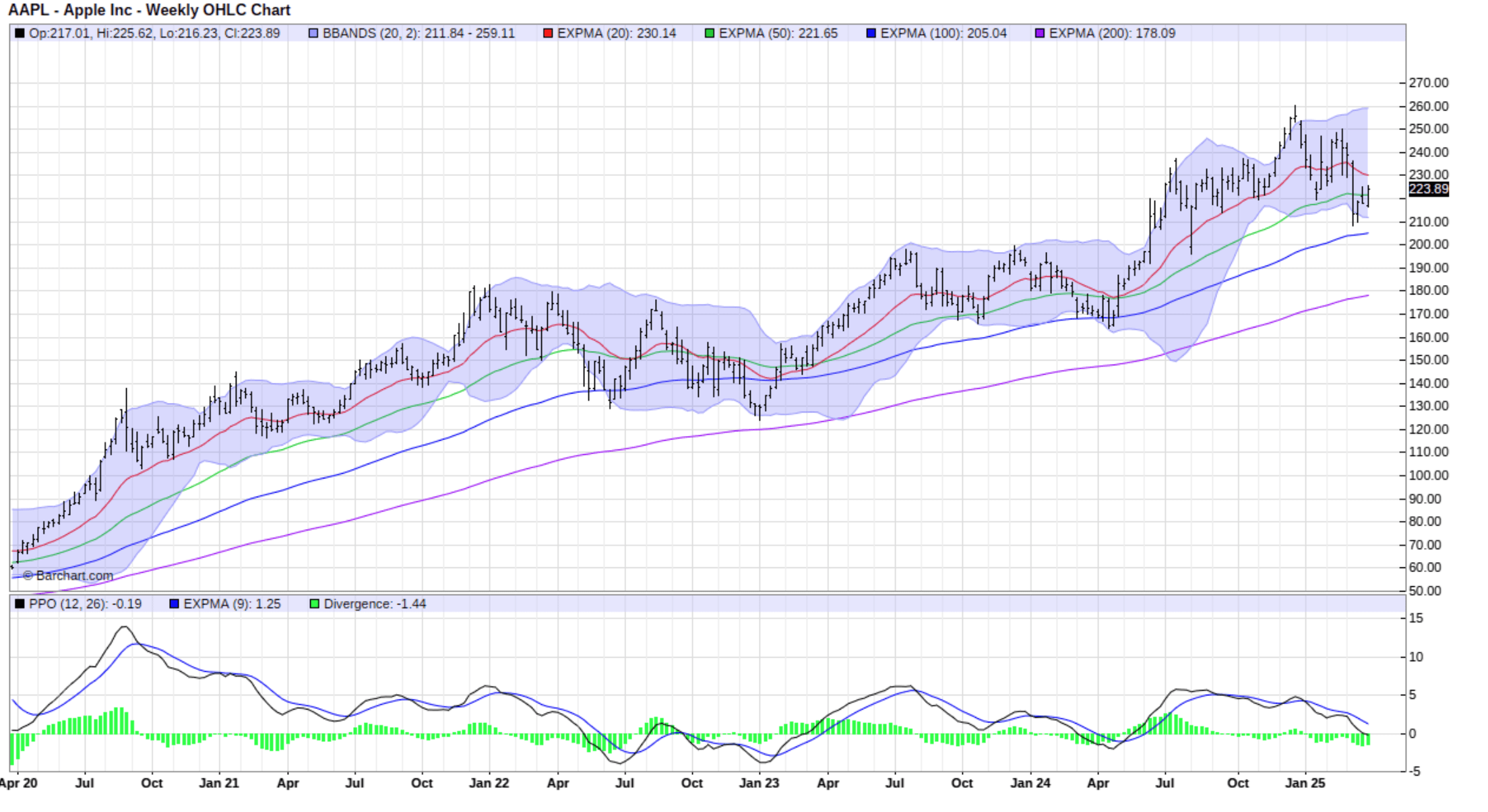The width and height of the screenshot is (1488, 812).
Task: Click the blue EXPMA (9) legend icon
Action: click(173, 604)
